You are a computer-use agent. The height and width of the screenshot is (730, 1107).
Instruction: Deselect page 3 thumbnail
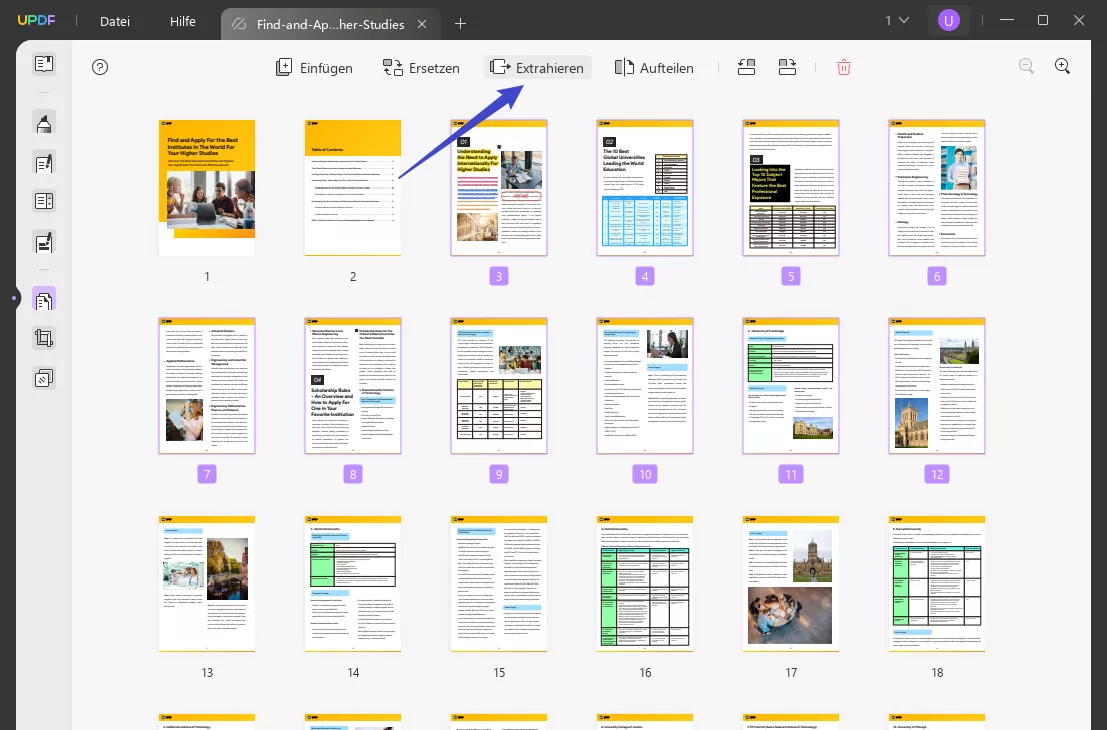pos(499,188)
